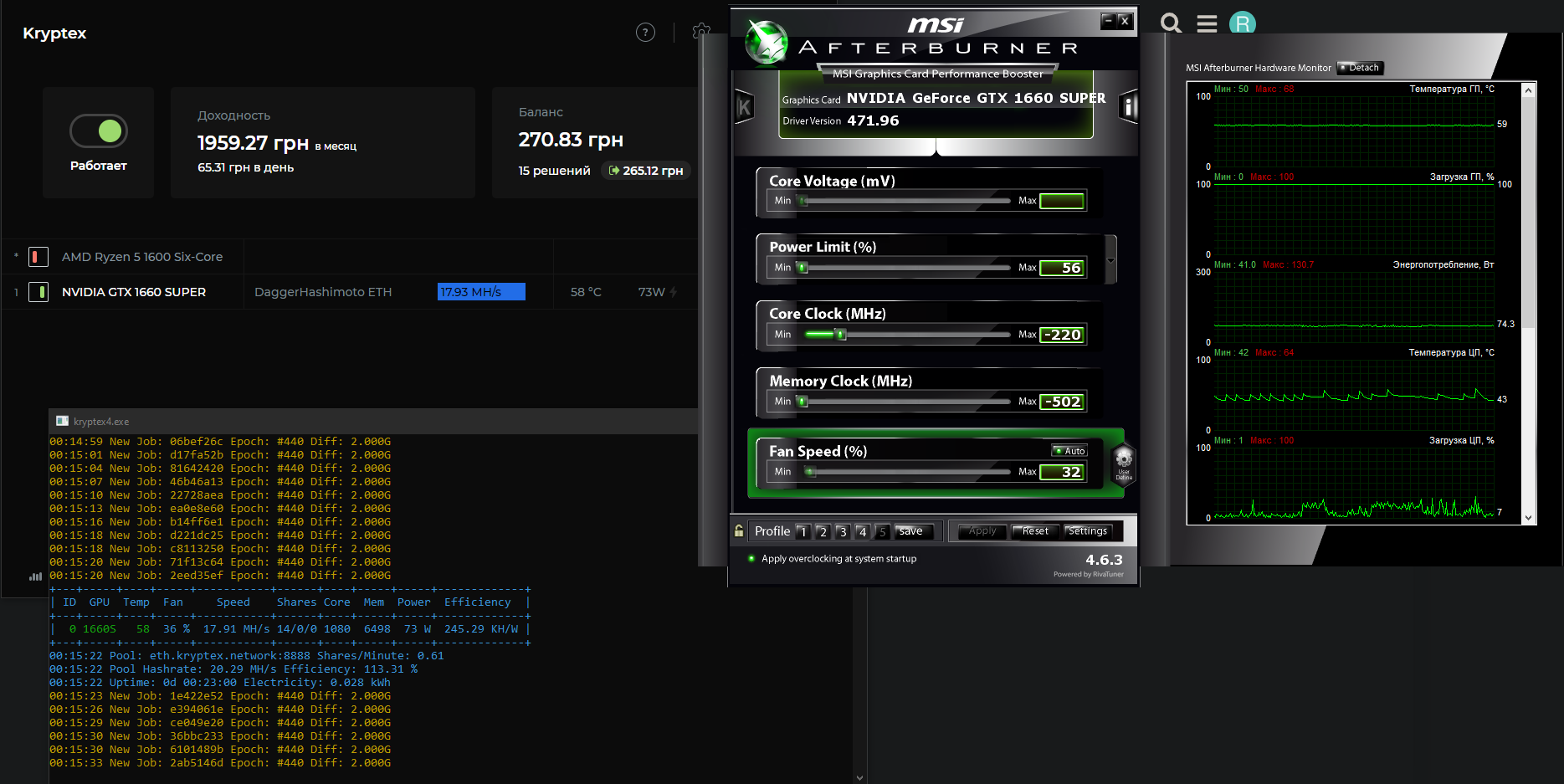
Task: Click the search magnifier icon
Action: pyautogui.click(x=1172, y=23)
